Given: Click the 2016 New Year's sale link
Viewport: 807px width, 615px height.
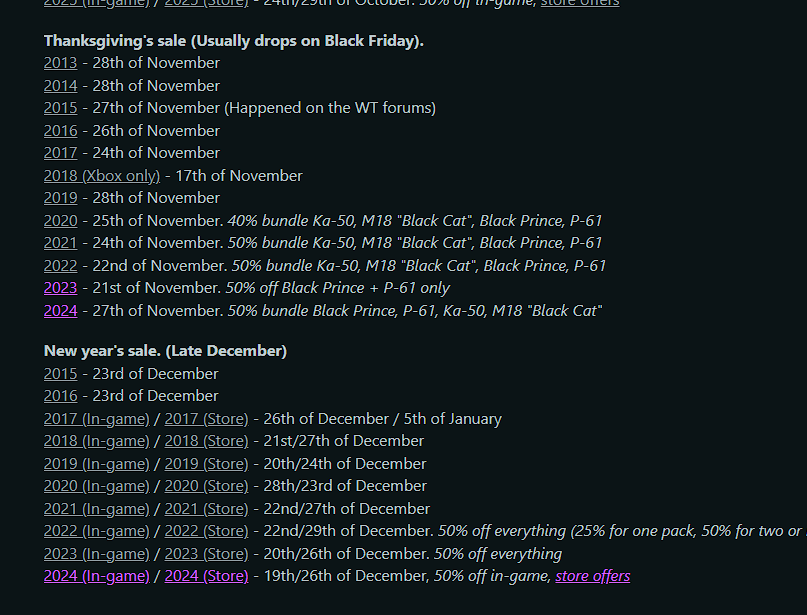Looking at the screenshot, I should (60, 396).
